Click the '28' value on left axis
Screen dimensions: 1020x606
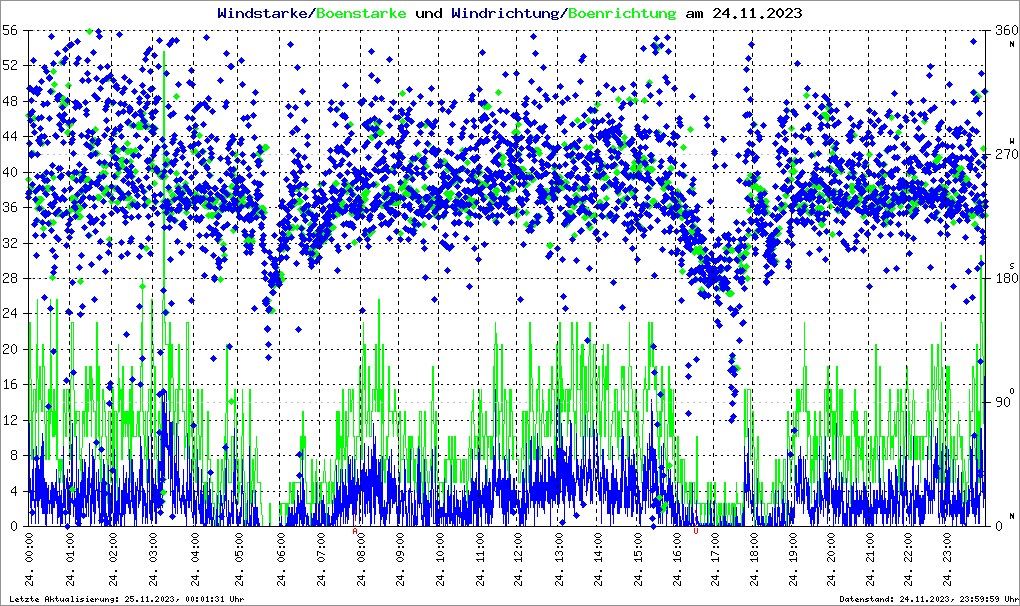point(9,278)
